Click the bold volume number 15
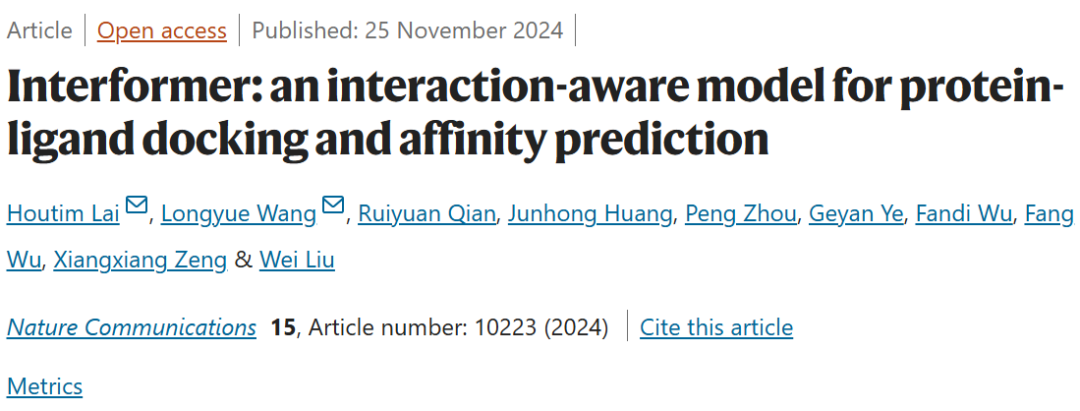The height and width of the screenshot is (411, 1080). point(283,327)
